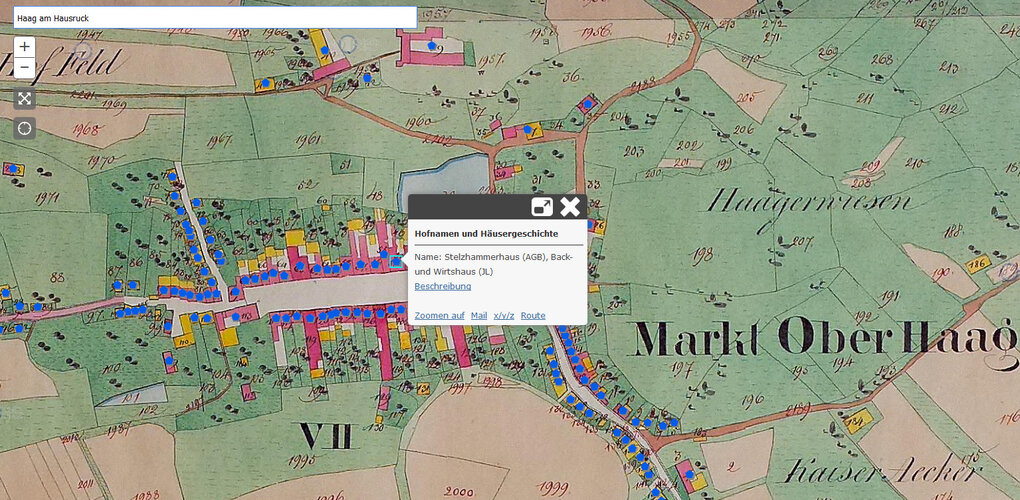Click blue marker on pink building beside plot 2
Image resolution: width=1020 pixels, height=500 pixels.
click(688, 472)
